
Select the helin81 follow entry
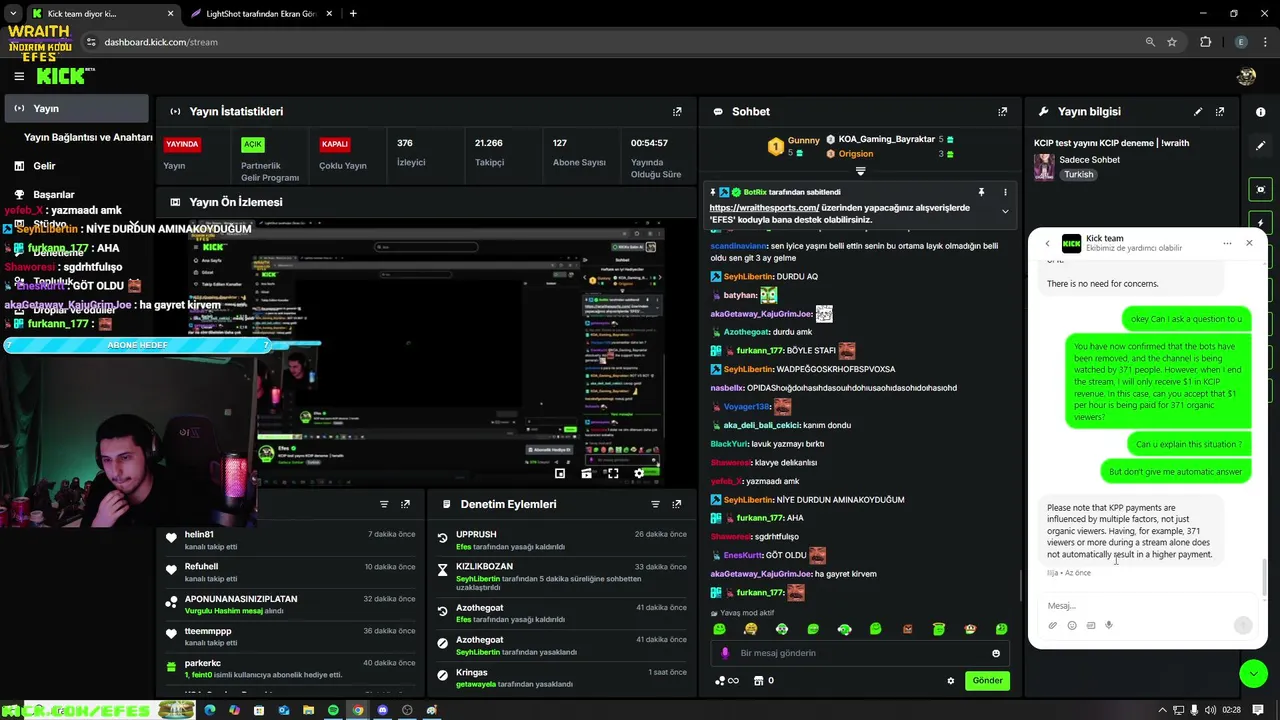click(290, 540)
